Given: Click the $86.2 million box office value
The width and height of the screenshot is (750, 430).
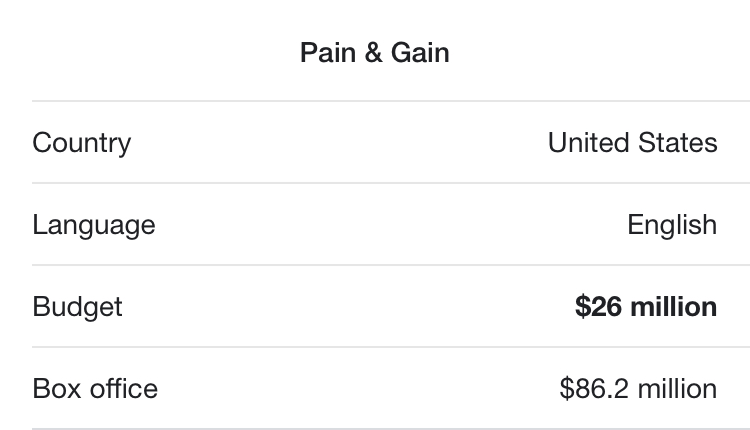Looking at the screenshot, I should [x=639, y=388].
